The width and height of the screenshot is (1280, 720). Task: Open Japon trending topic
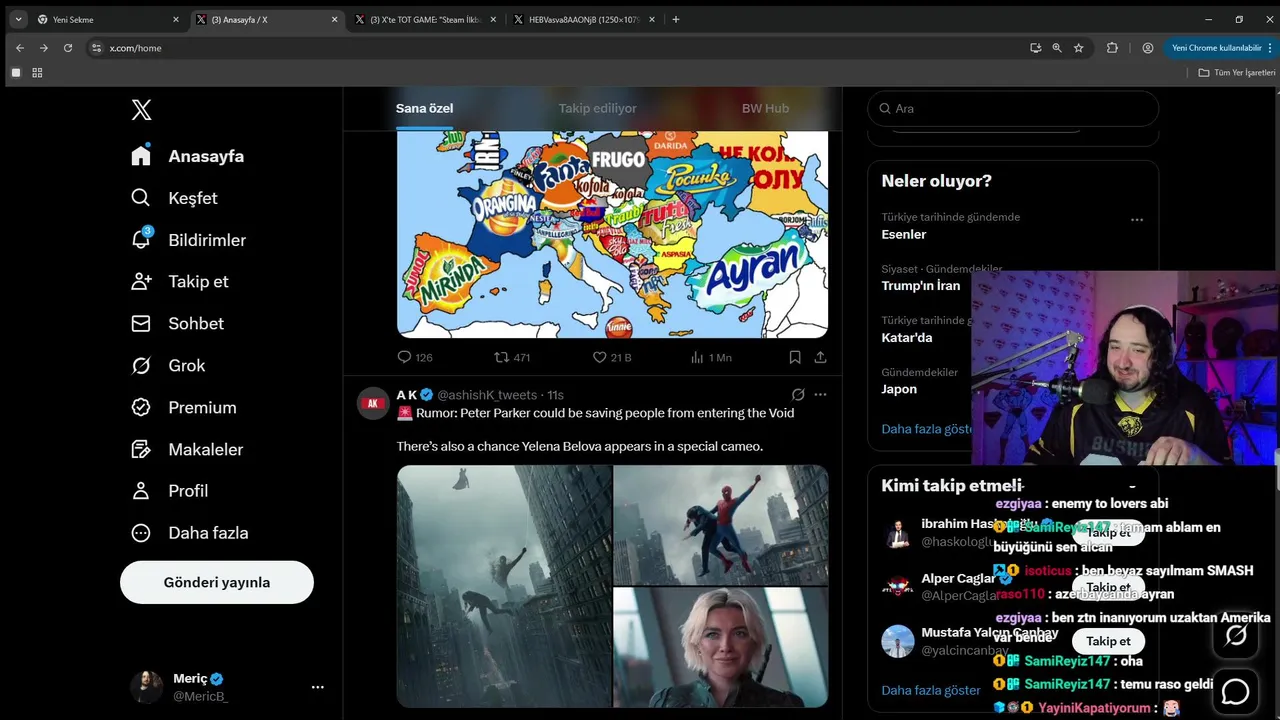[899, 389]
